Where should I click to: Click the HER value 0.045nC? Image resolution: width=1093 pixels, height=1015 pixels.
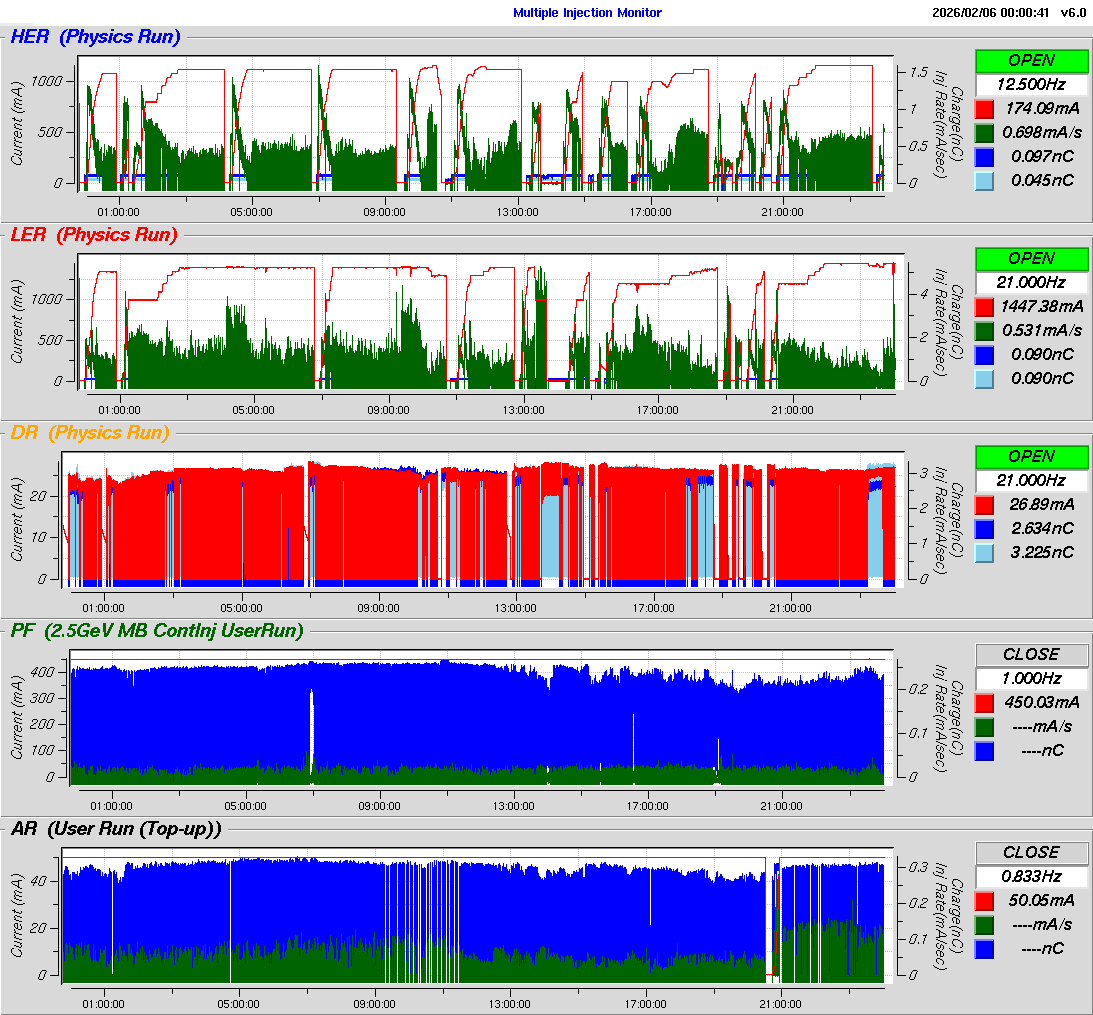tap(1041, 180)
